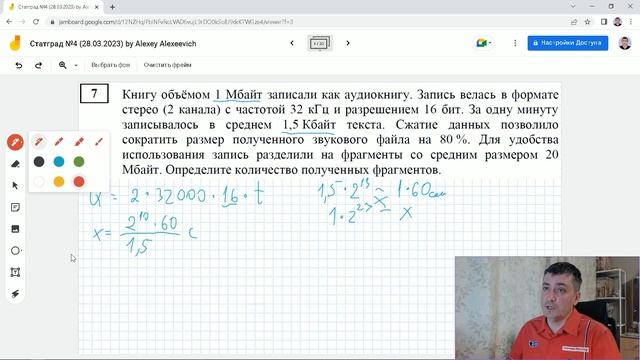This screenshot has height=360, width=640.
Task: Choose the marker brush type
Action: (x=59, y=142)
